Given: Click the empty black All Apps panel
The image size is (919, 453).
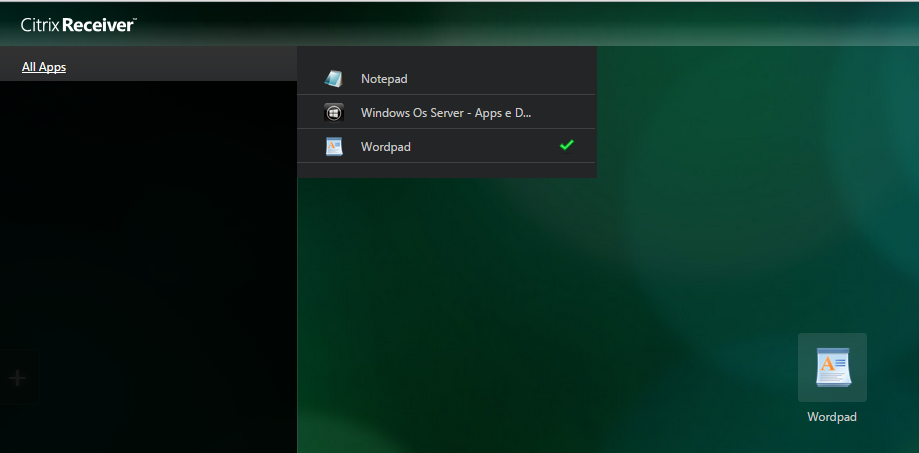Looking at the screenshot, I should click(148, 250).
